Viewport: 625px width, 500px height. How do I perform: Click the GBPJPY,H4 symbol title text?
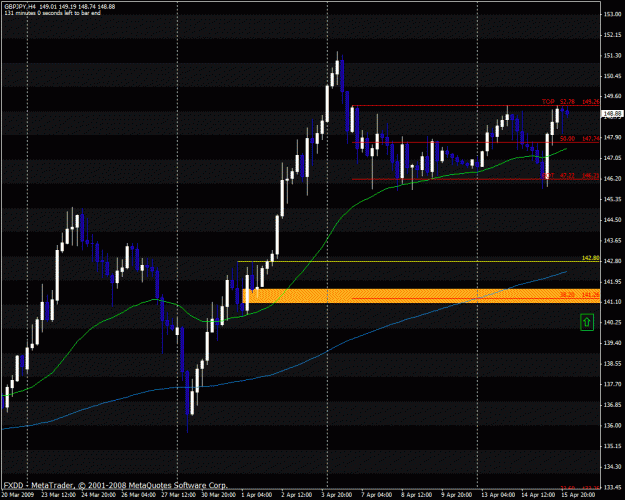[19, 7]
